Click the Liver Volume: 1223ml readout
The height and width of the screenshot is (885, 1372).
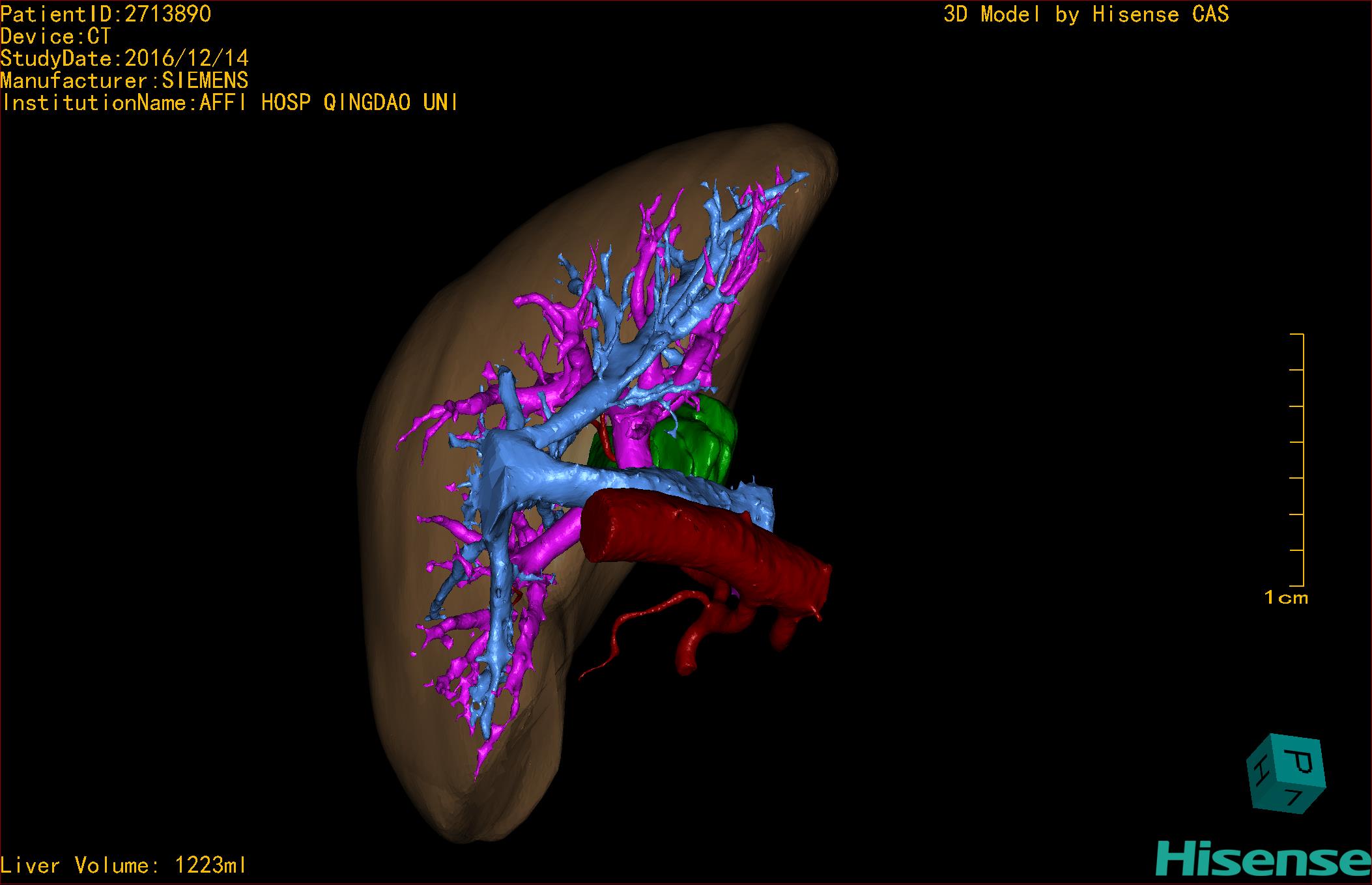coord(124,865)
